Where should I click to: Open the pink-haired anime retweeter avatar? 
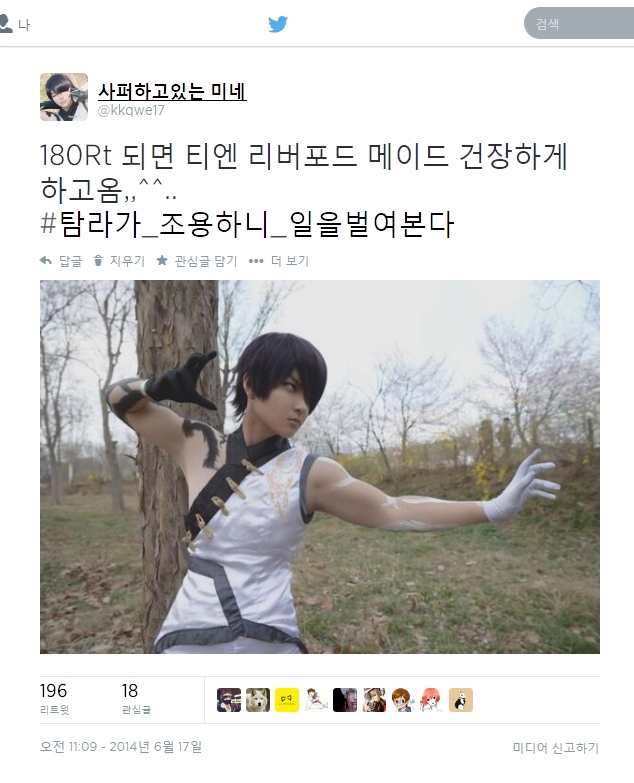point(432,700)
